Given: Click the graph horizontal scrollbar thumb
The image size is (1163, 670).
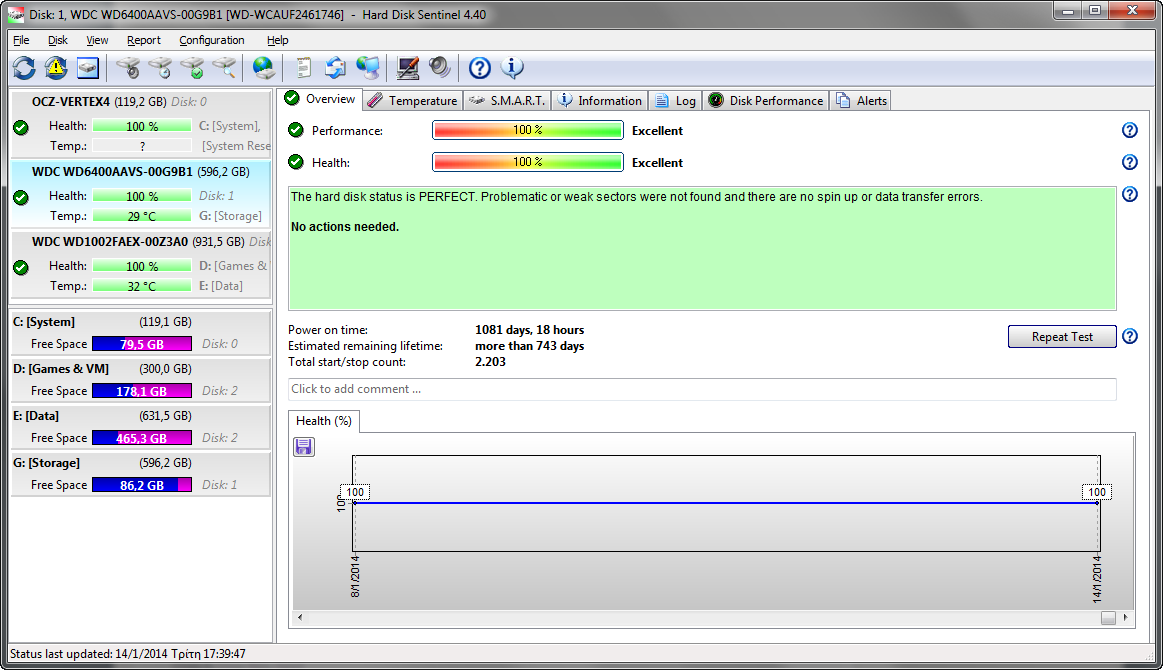Looking at the screenshot, I should click(1108, 617).
